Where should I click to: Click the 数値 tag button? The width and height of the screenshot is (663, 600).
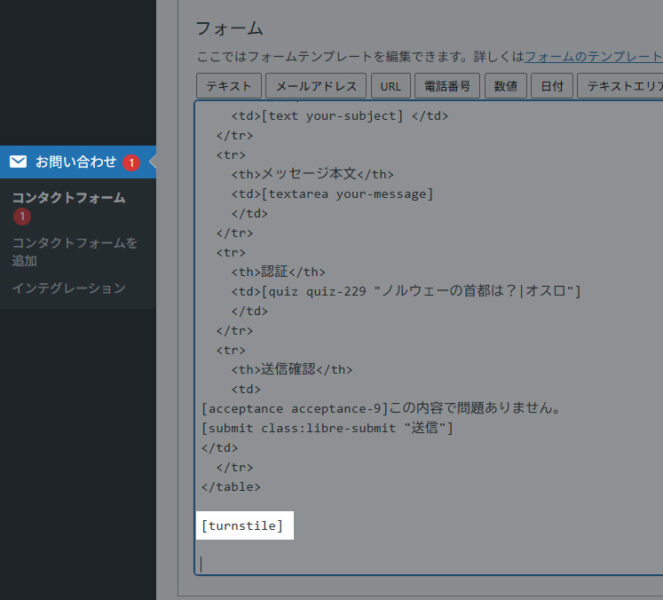coord(505,86)
